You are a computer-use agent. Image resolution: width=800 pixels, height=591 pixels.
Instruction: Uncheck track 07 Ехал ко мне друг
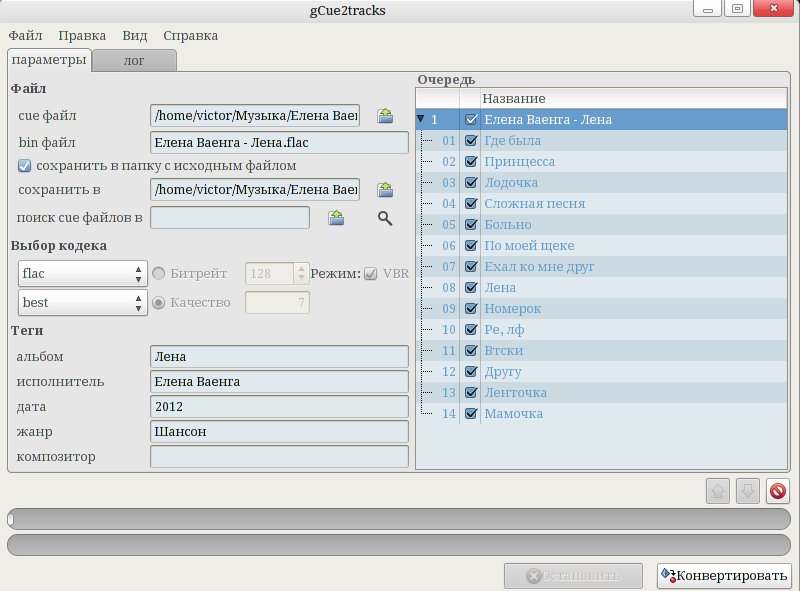[471, 266]
